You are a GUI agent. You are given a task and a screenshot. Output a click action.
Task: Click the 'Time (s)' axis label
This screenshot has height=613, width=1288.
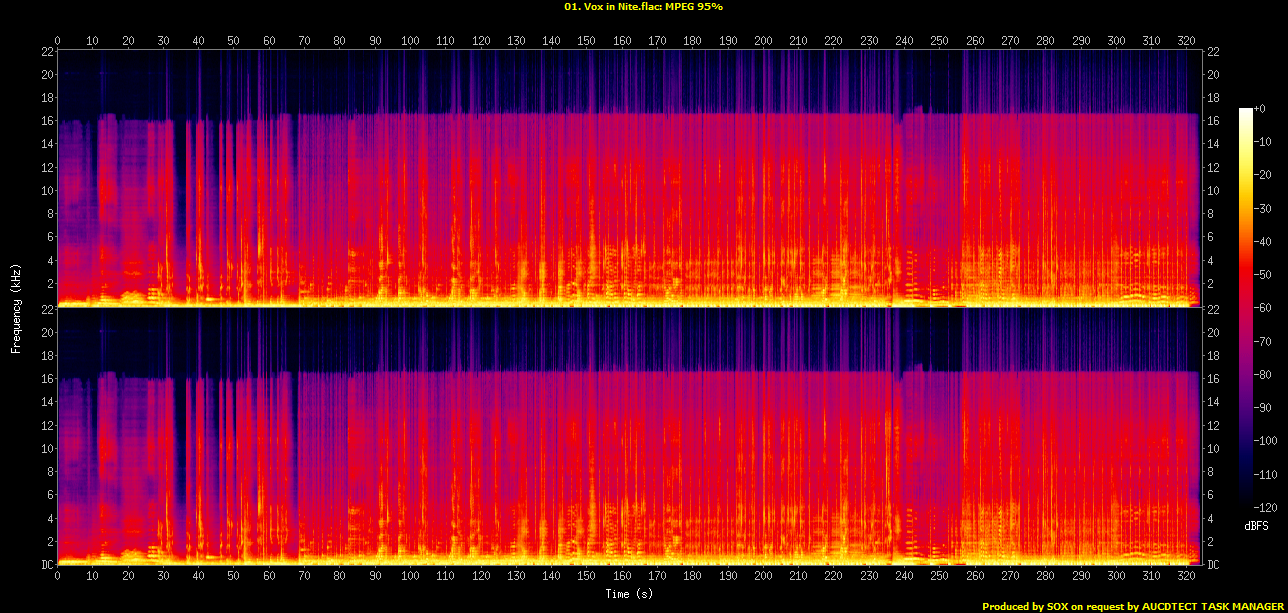point(629,594)
